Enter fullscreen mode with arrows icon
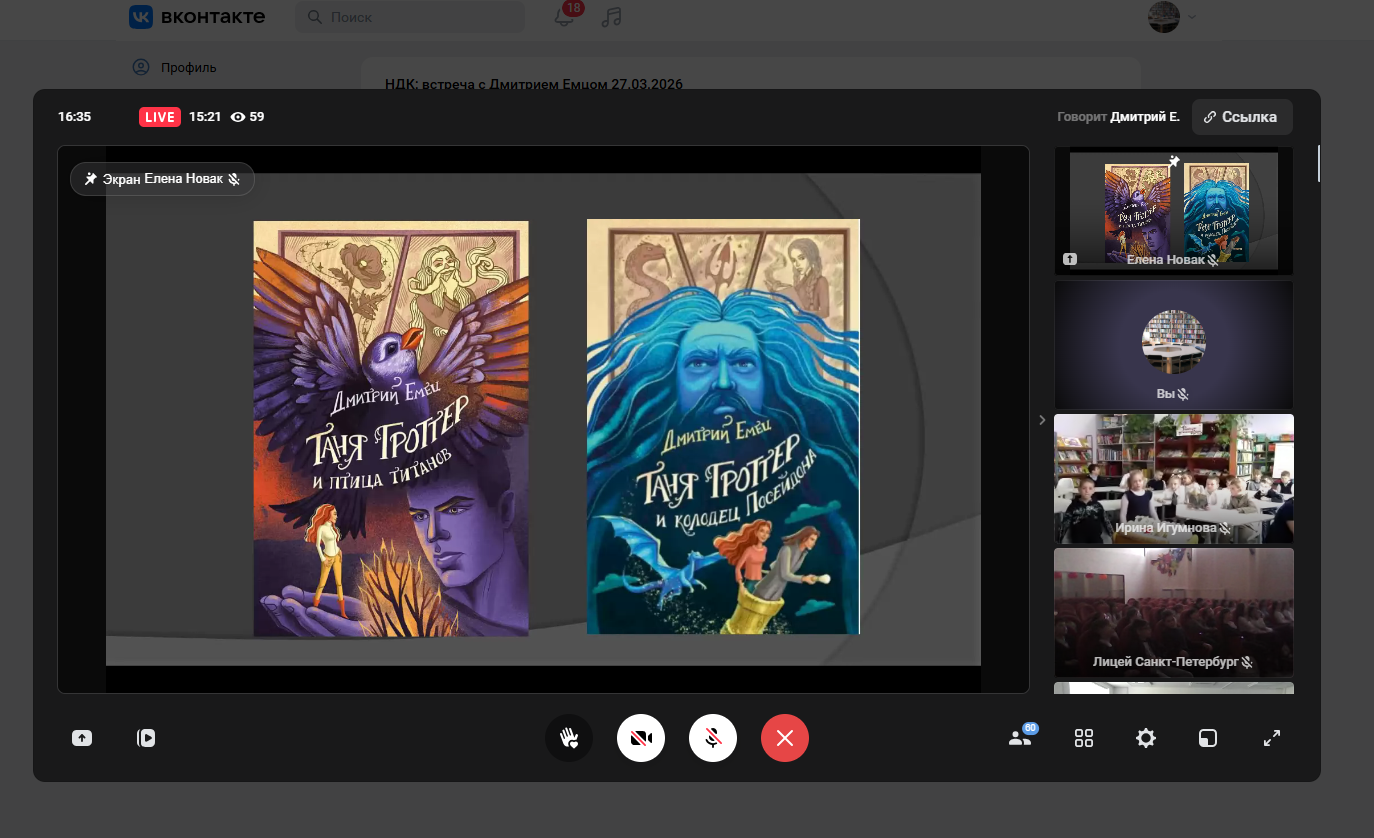The width and height of the screenshot is (1374, 838). click(1272, 739)
